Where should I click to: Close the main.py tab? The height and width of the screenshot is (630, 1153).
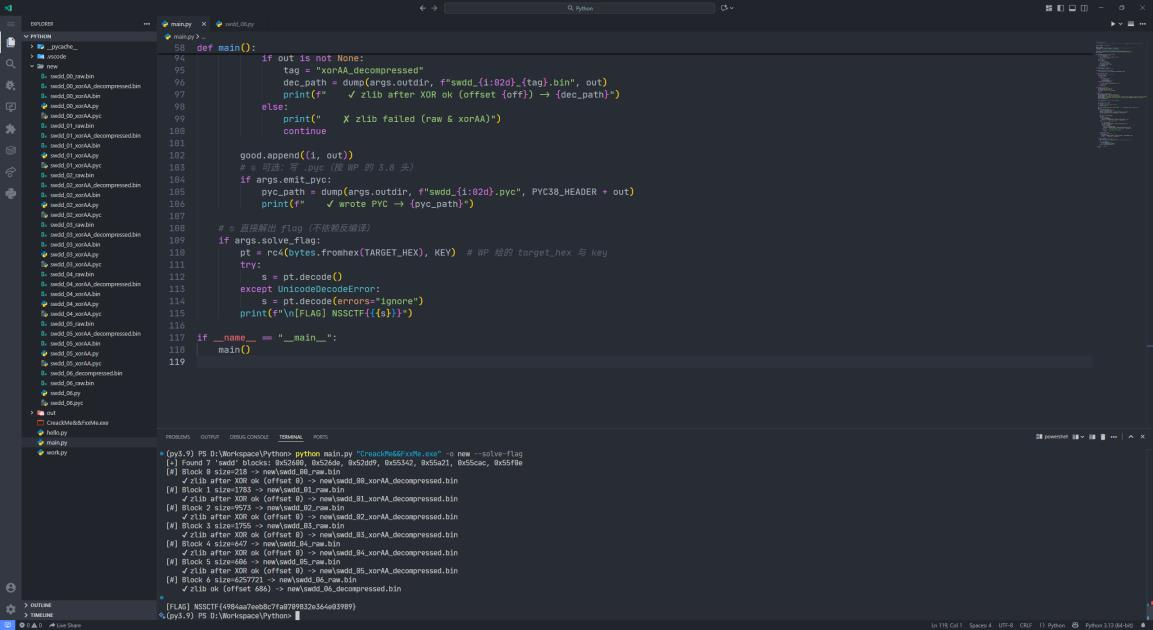click(x=204, y=24)
